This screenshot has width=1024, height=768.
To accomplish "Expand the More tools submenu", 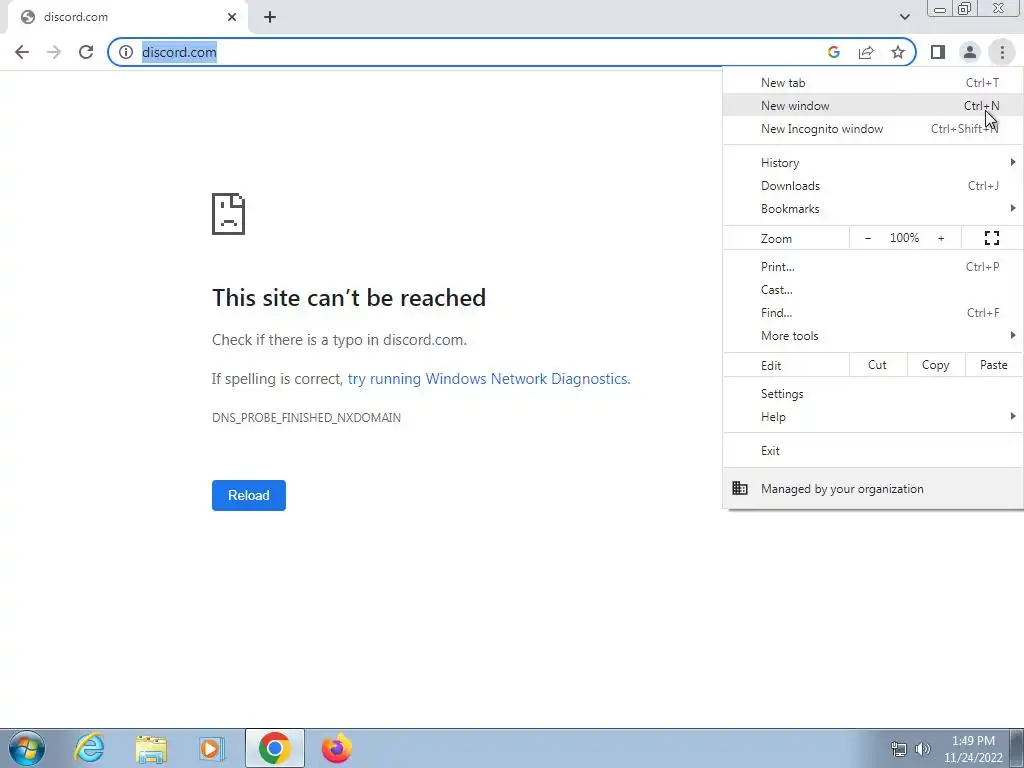I will click(x=873, y=336).
